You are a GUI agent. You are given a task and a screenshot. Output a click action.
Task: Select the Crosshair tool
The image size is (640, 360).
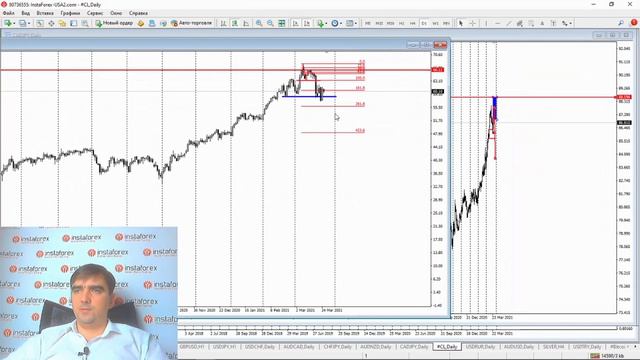coord(473,23)
